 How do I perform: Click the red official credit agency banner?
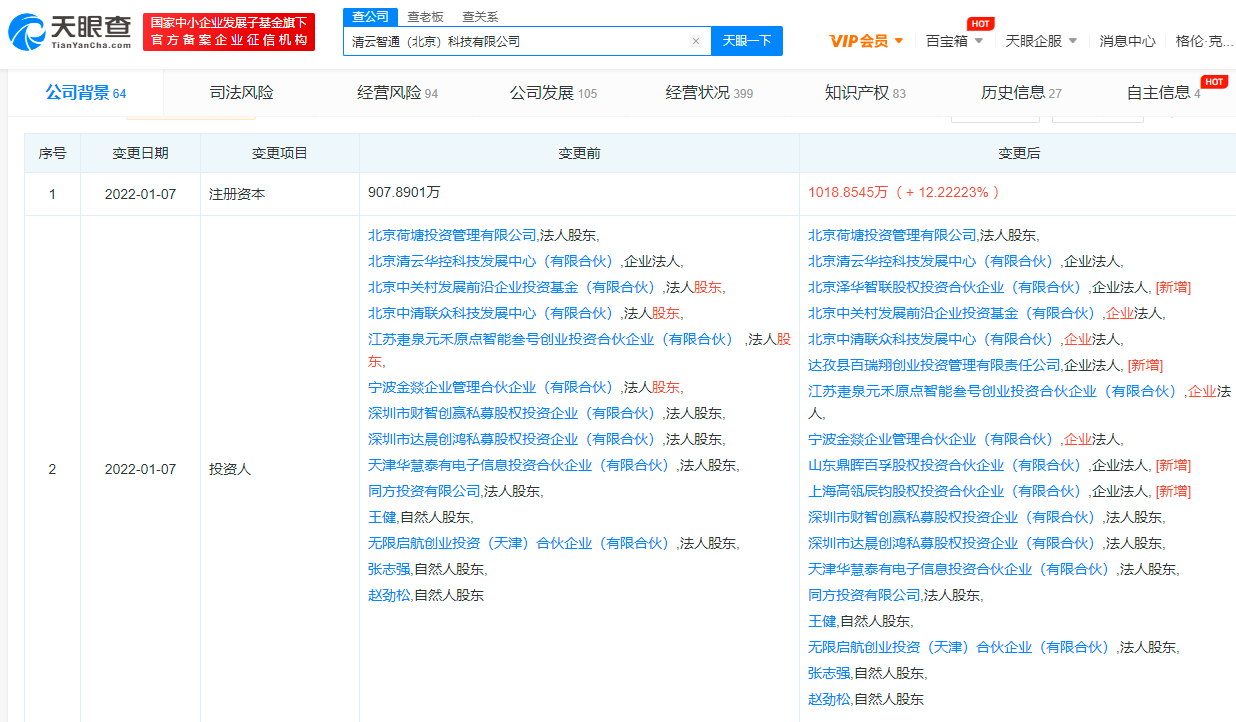[229, 32]
